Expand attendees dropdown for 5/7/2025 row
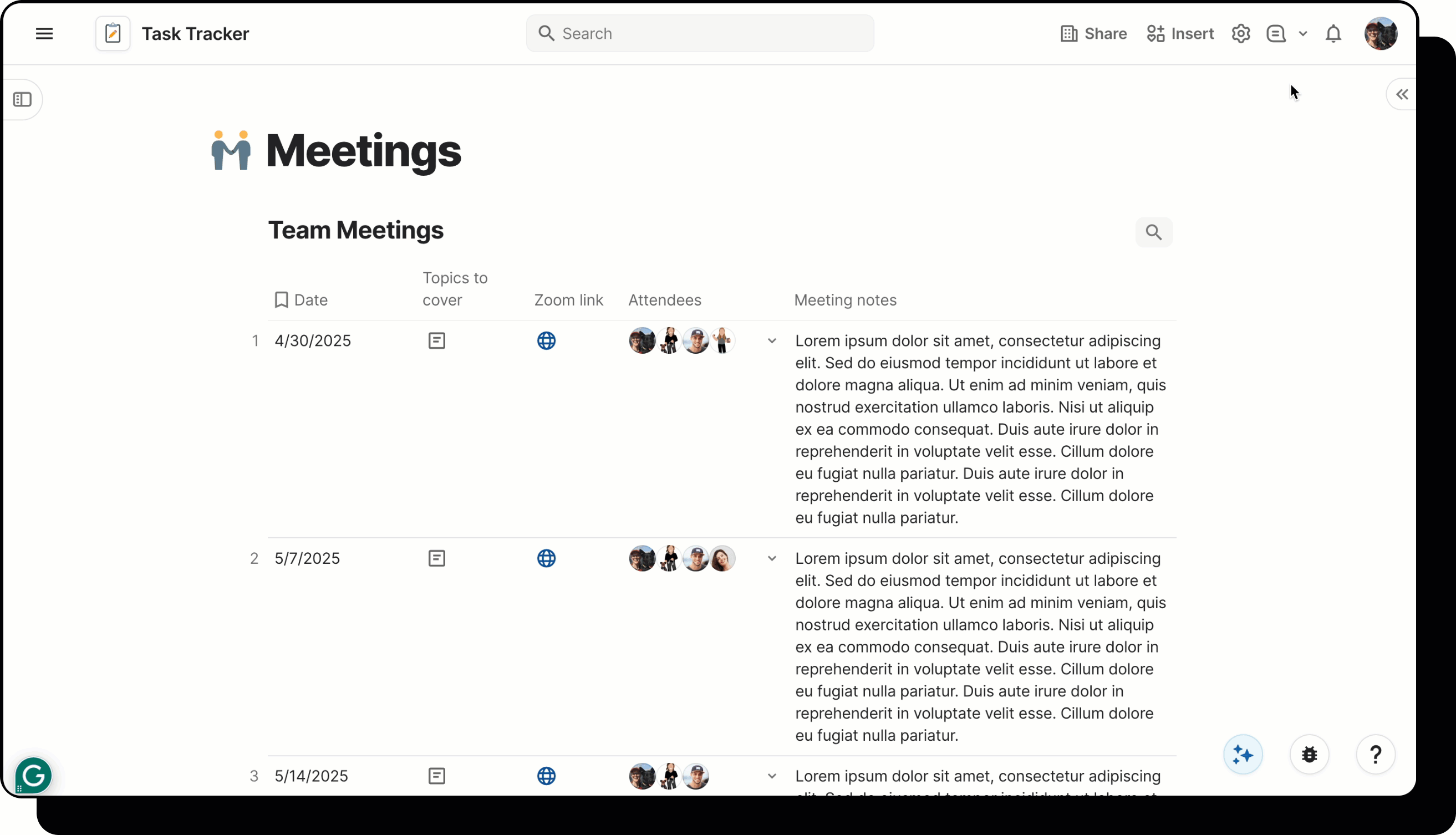1456x835 pixels. (x=772, y=558)
